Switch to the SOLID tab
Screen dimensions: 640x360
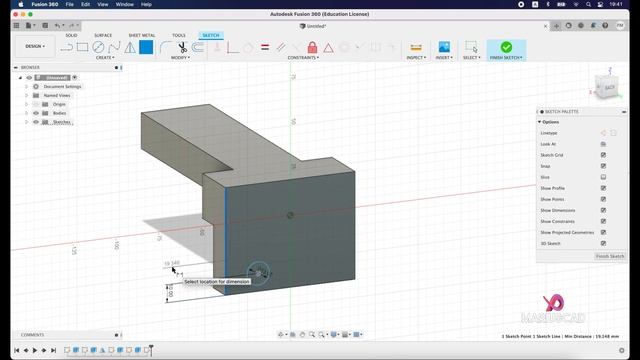tap(71, 36)
